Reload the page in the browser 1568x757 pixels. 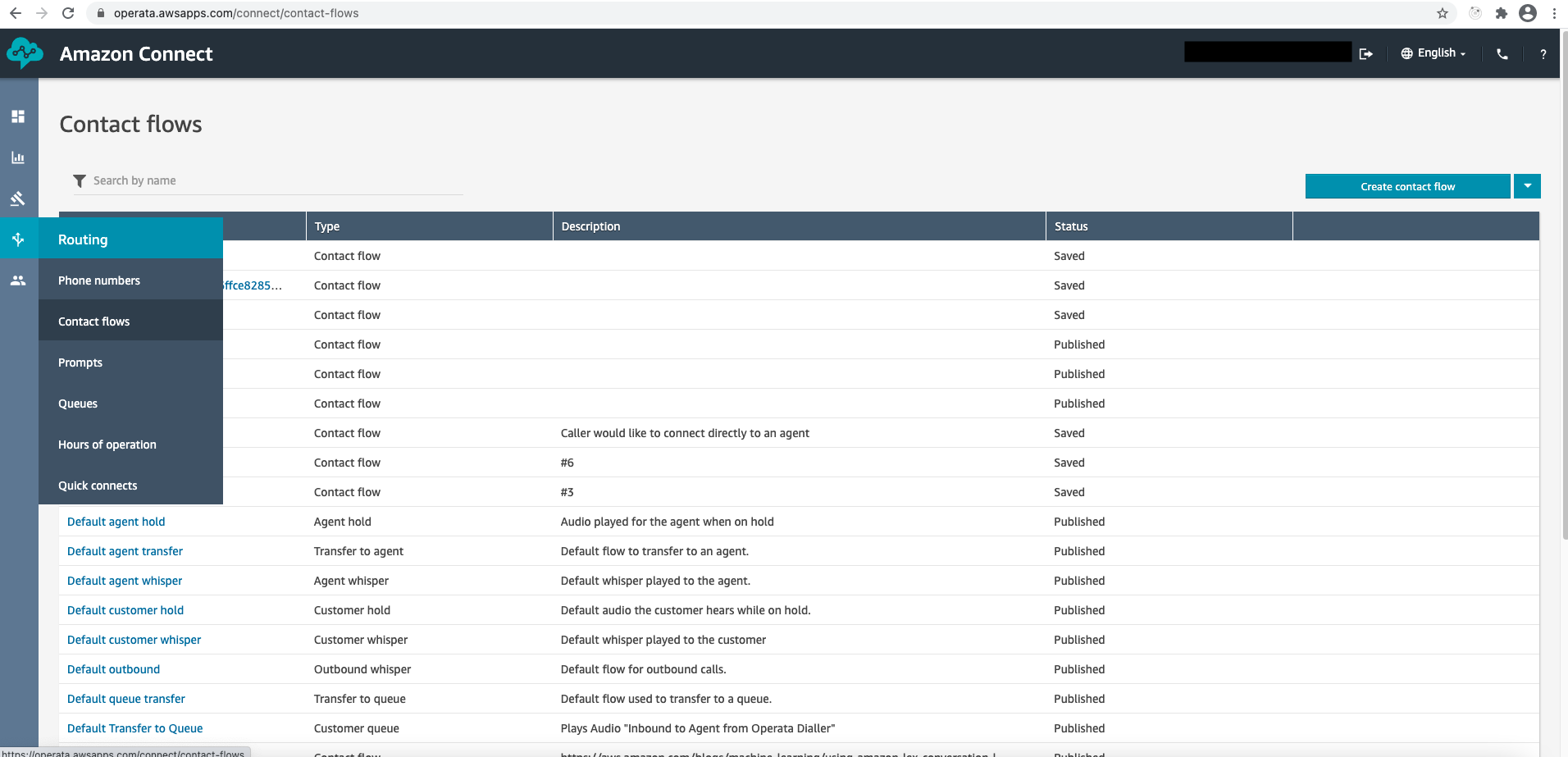tap(68, 13)
